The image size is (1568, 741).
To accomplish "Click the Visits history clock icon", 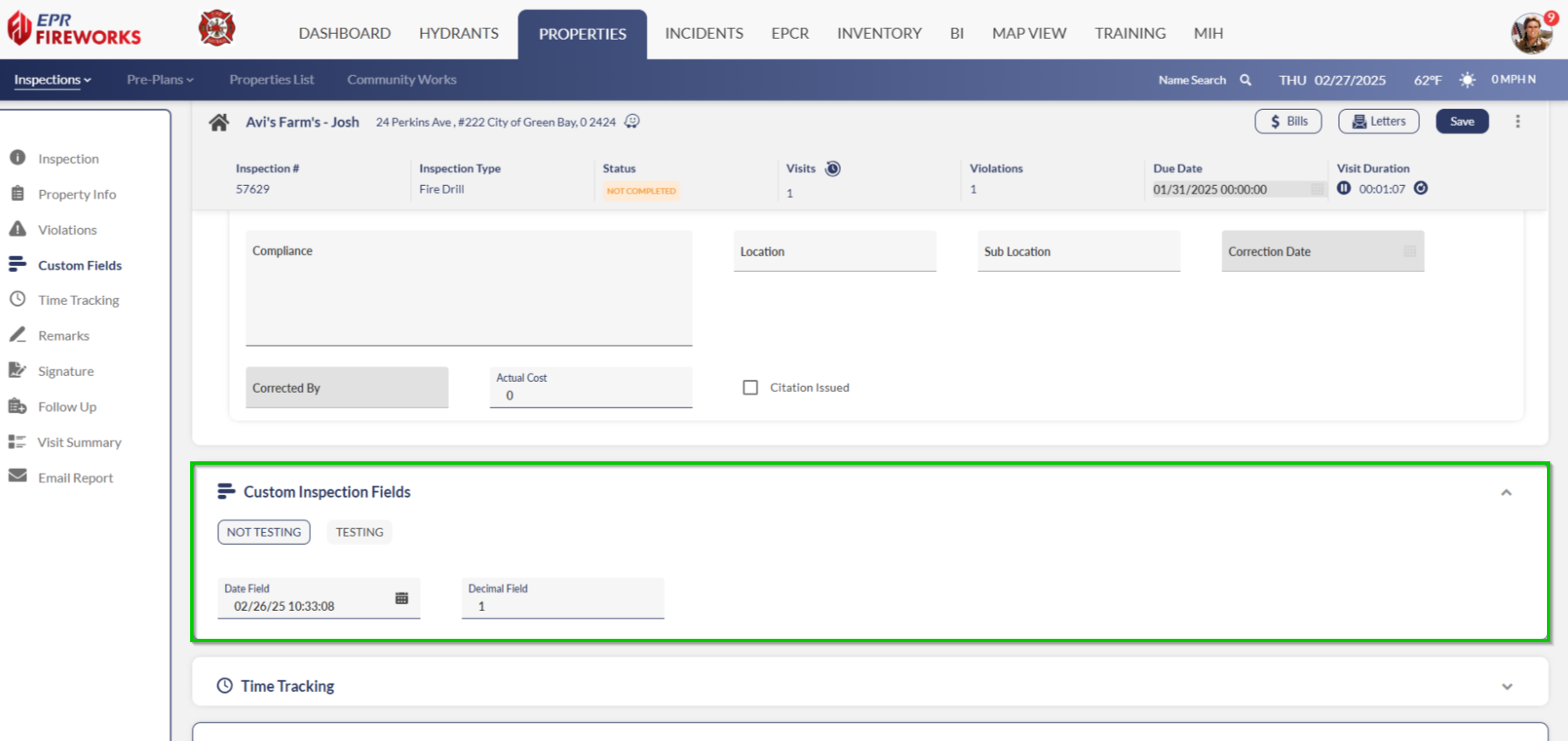I will pyautogui.click(x=833, y=169).
